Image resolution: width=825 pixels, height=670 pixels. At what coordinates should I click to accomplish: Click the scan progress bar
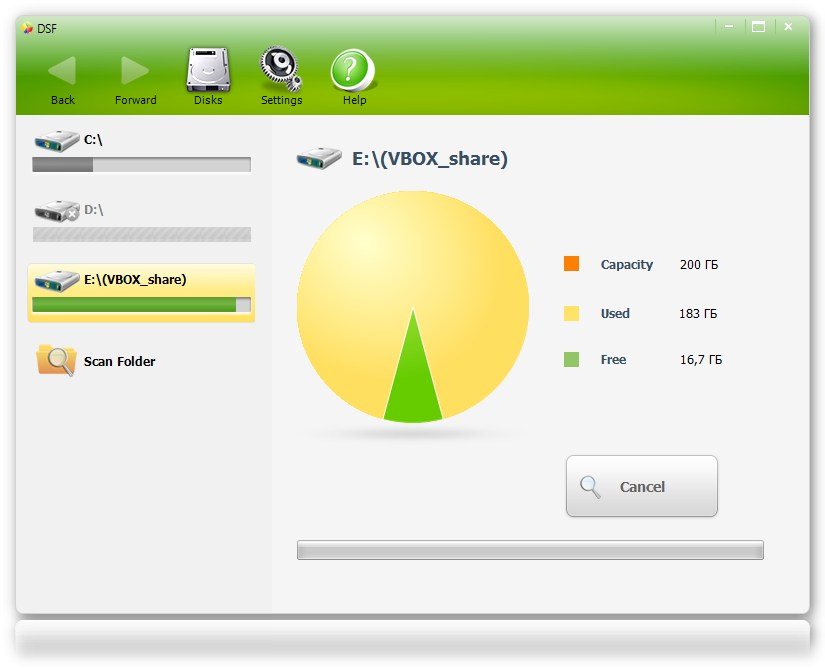pyautogui.click(x=530, y=550)
